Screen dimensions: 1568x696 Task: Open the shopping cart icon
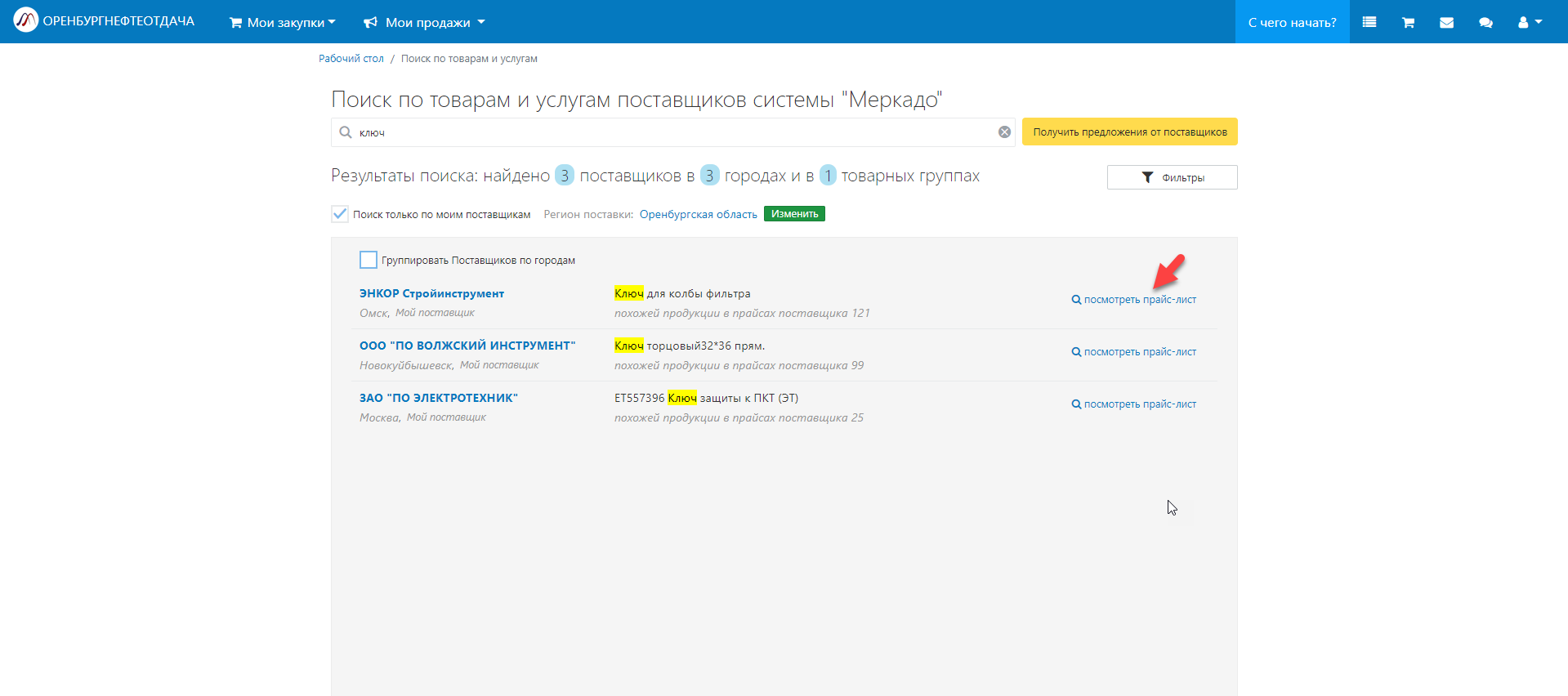1408,22
